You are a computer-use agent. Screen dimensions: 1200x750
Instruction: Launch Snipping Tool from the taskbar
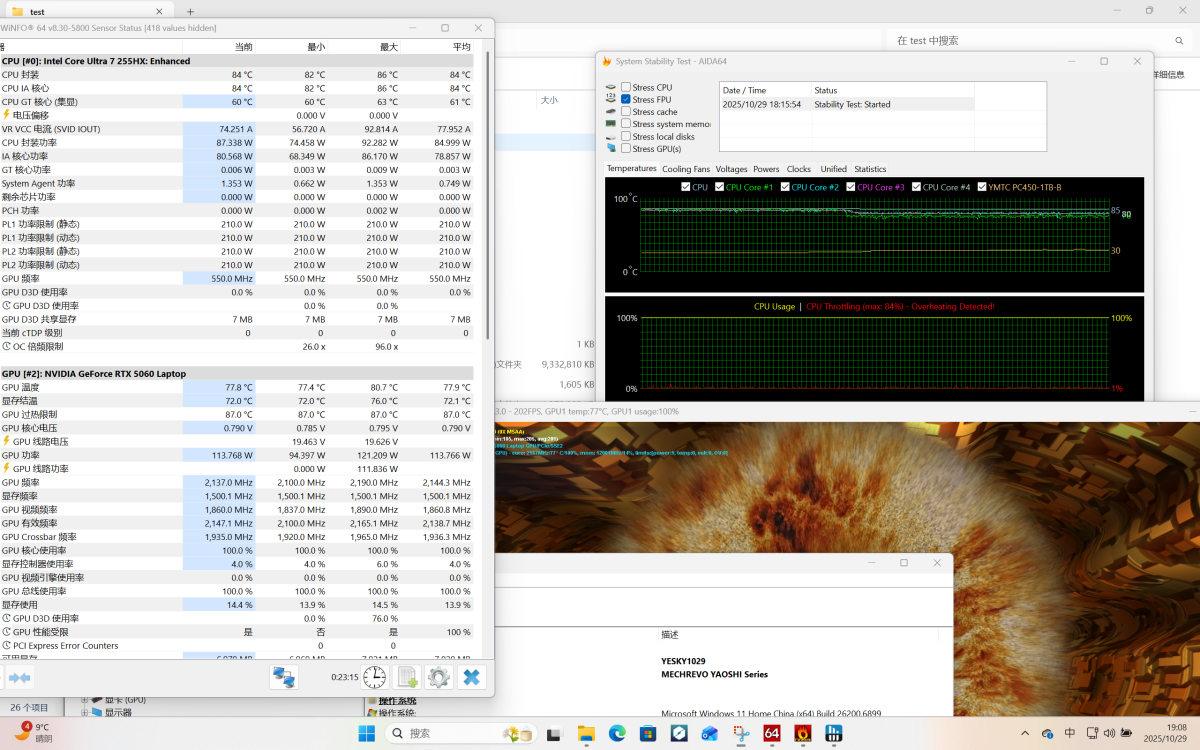(x=740, y=733)
